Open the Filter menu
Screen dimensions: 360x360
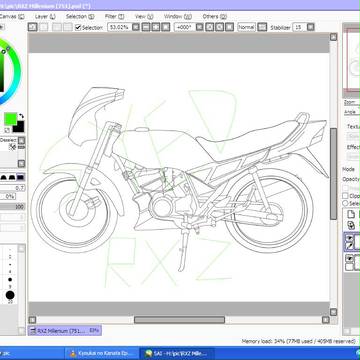(x=114, y=16)
